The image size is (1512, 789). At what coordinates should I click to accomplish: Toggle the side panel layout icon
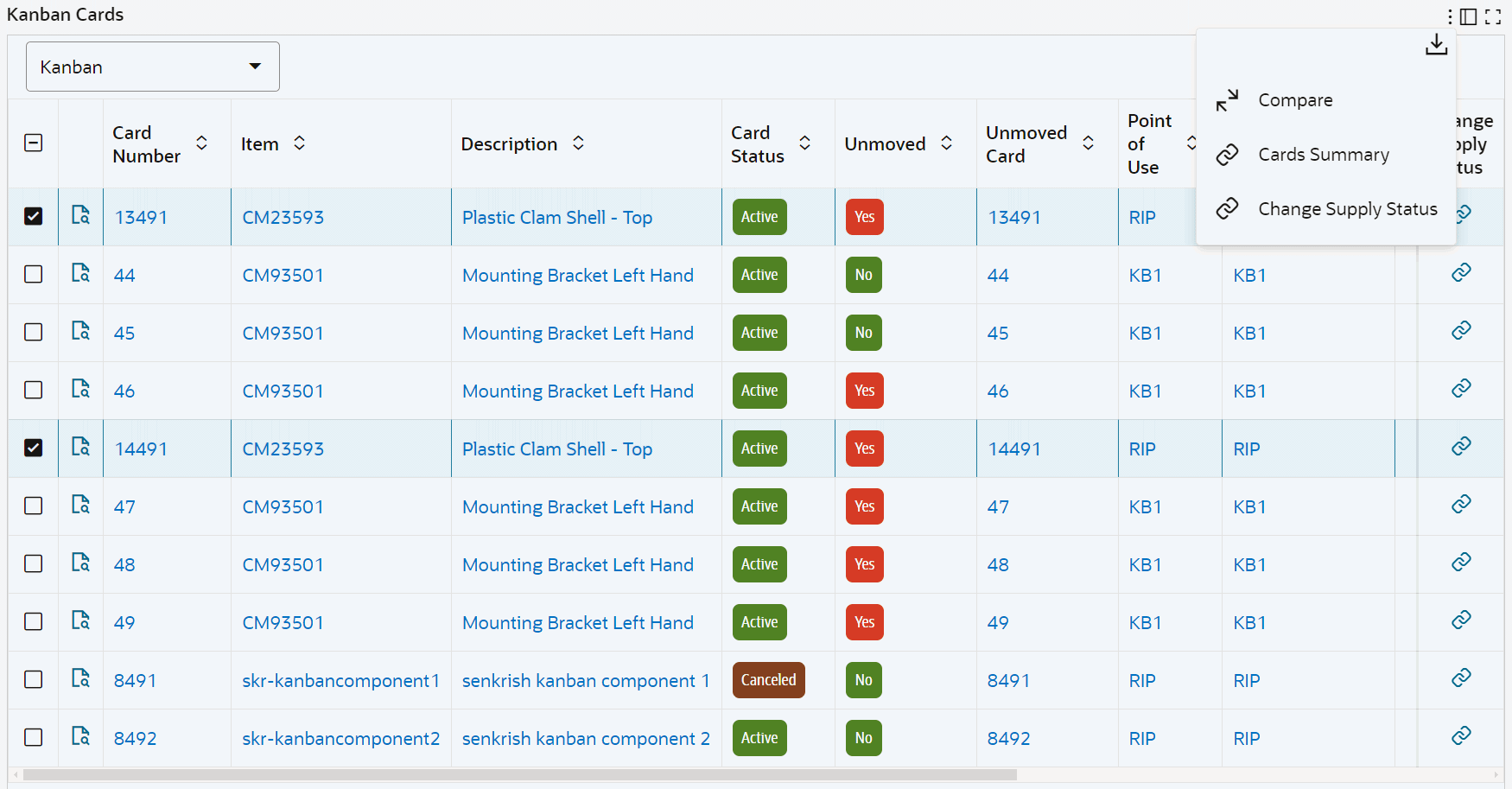[1468, 16]
